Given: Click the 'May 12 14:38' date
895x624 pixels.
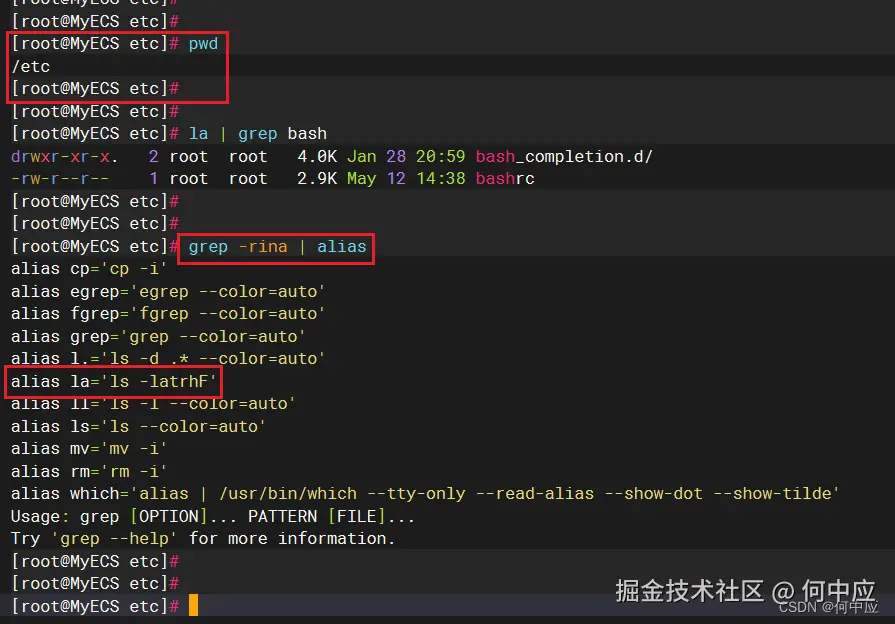Looking at the screenshot, I should 406,179.
